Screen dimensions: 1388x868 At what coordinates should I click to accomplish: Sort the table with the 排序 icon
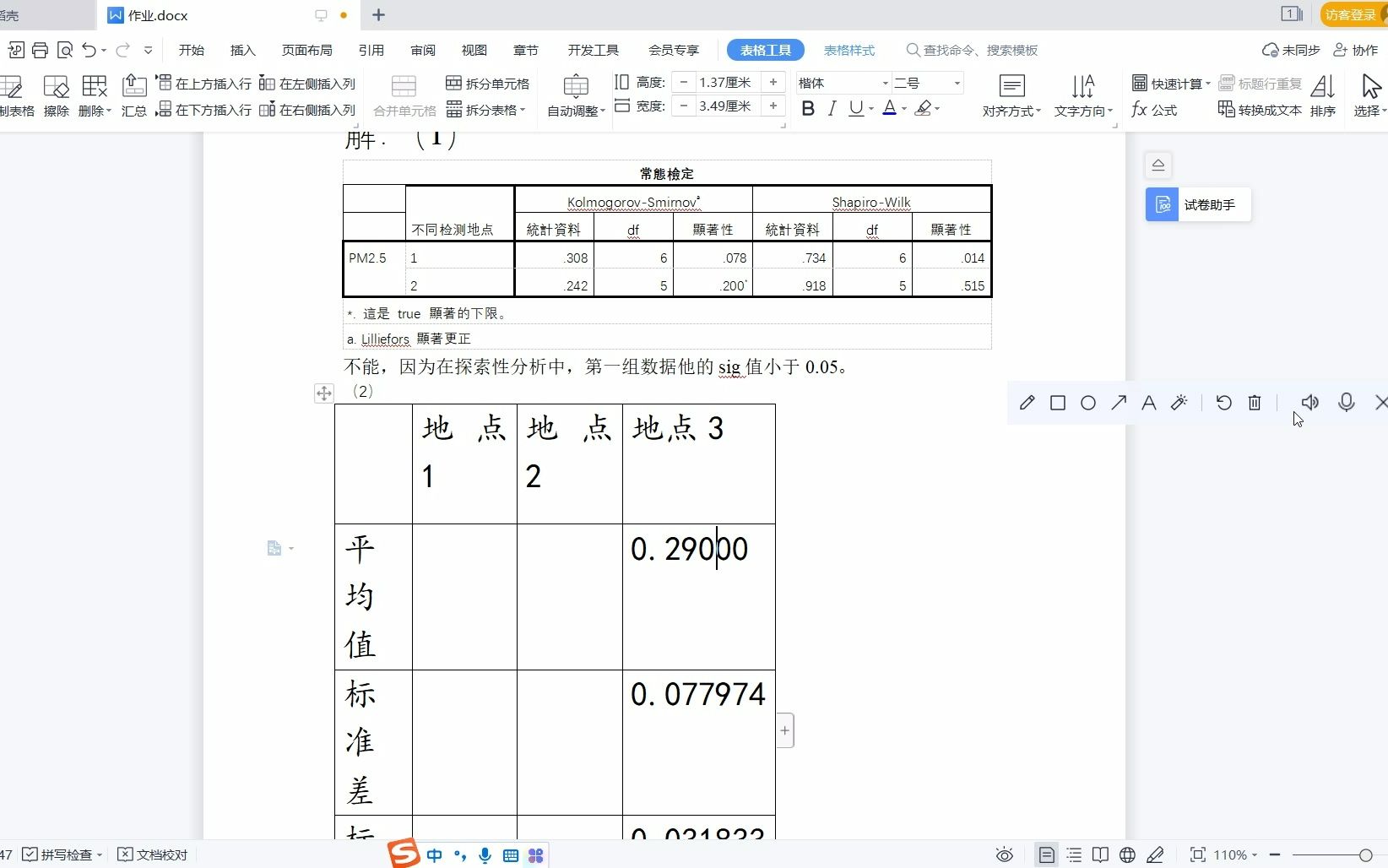(1323, 95)
